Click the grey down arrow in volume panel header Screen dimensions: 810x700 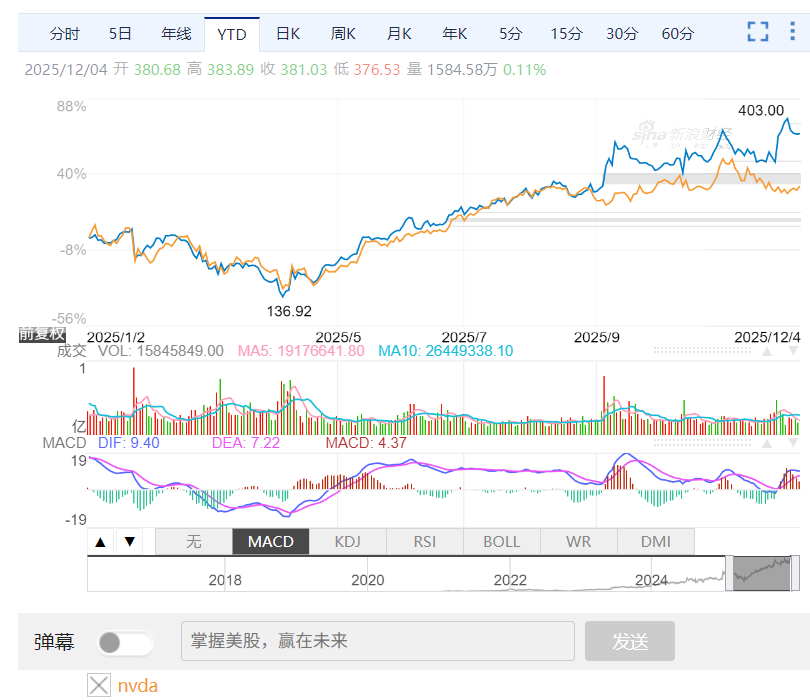pos(792,351)
